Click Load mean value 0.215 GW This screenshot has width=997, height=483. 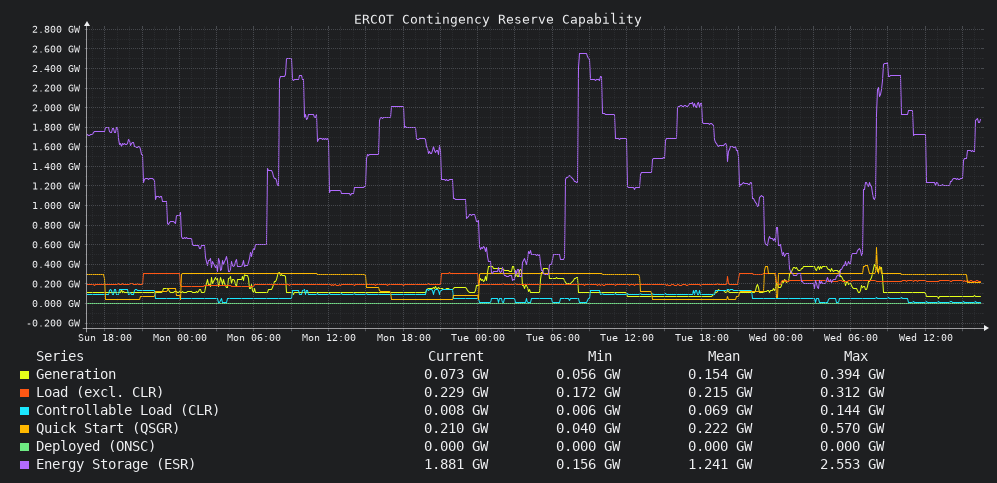coord(720,393)
